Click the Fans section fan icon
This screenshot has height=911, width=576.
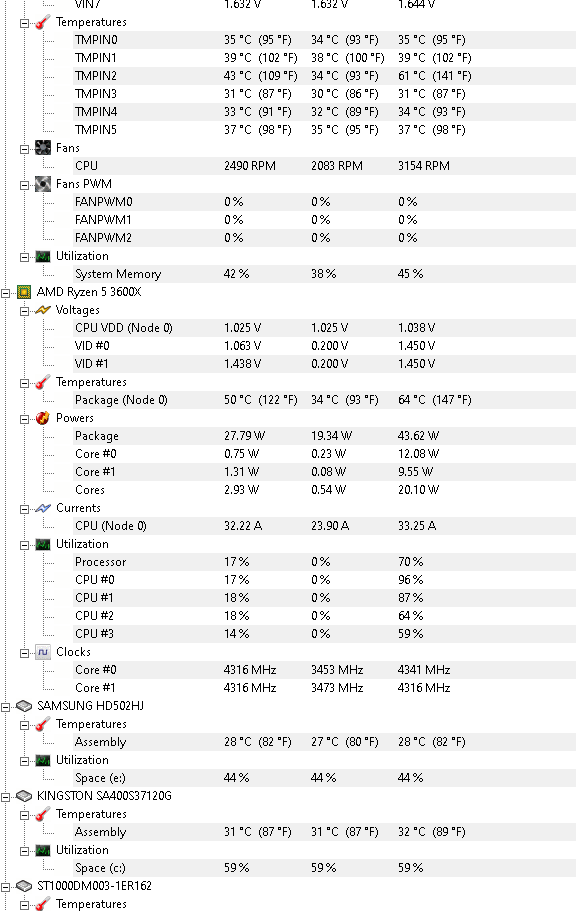[43, 148]
